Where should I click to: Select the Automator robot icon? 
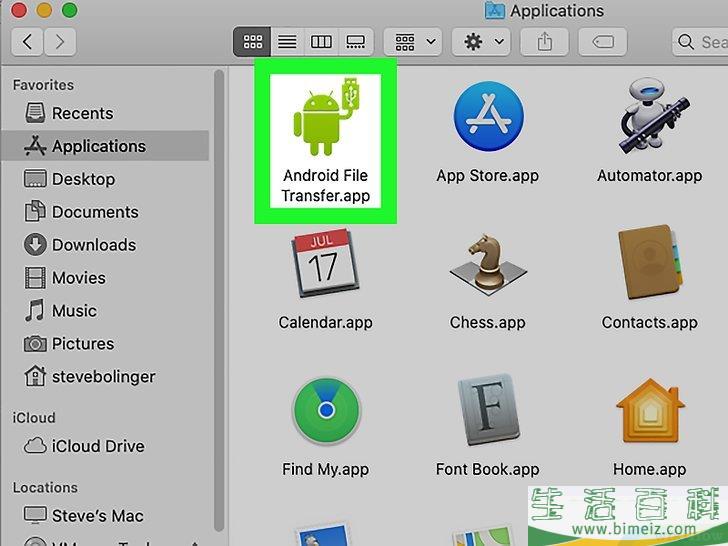(x=654, y=117)
